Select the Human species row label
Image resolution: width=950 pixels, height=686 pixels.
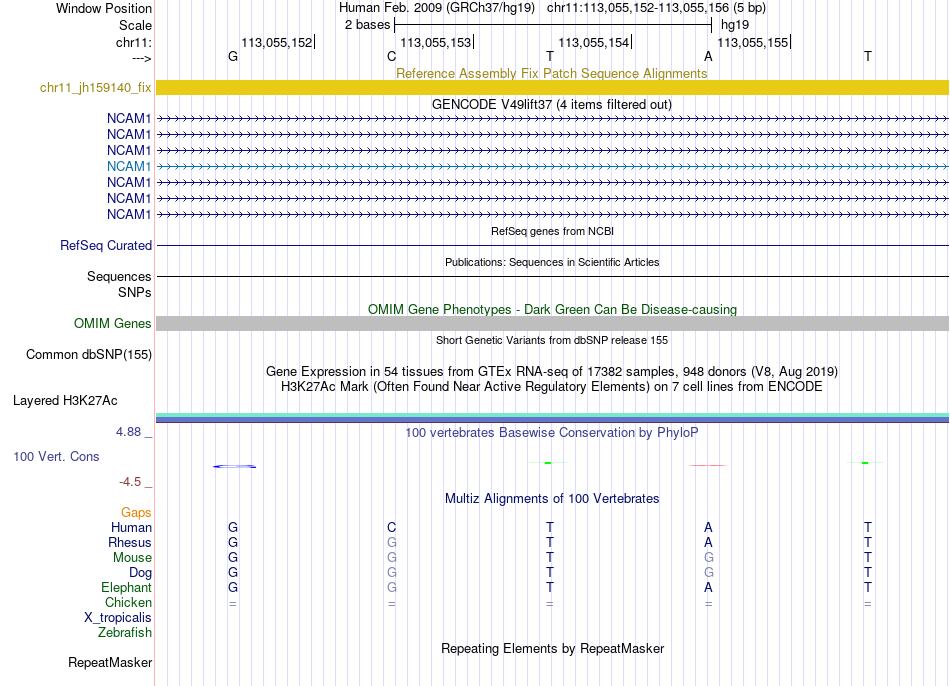(x=131, y=527)
